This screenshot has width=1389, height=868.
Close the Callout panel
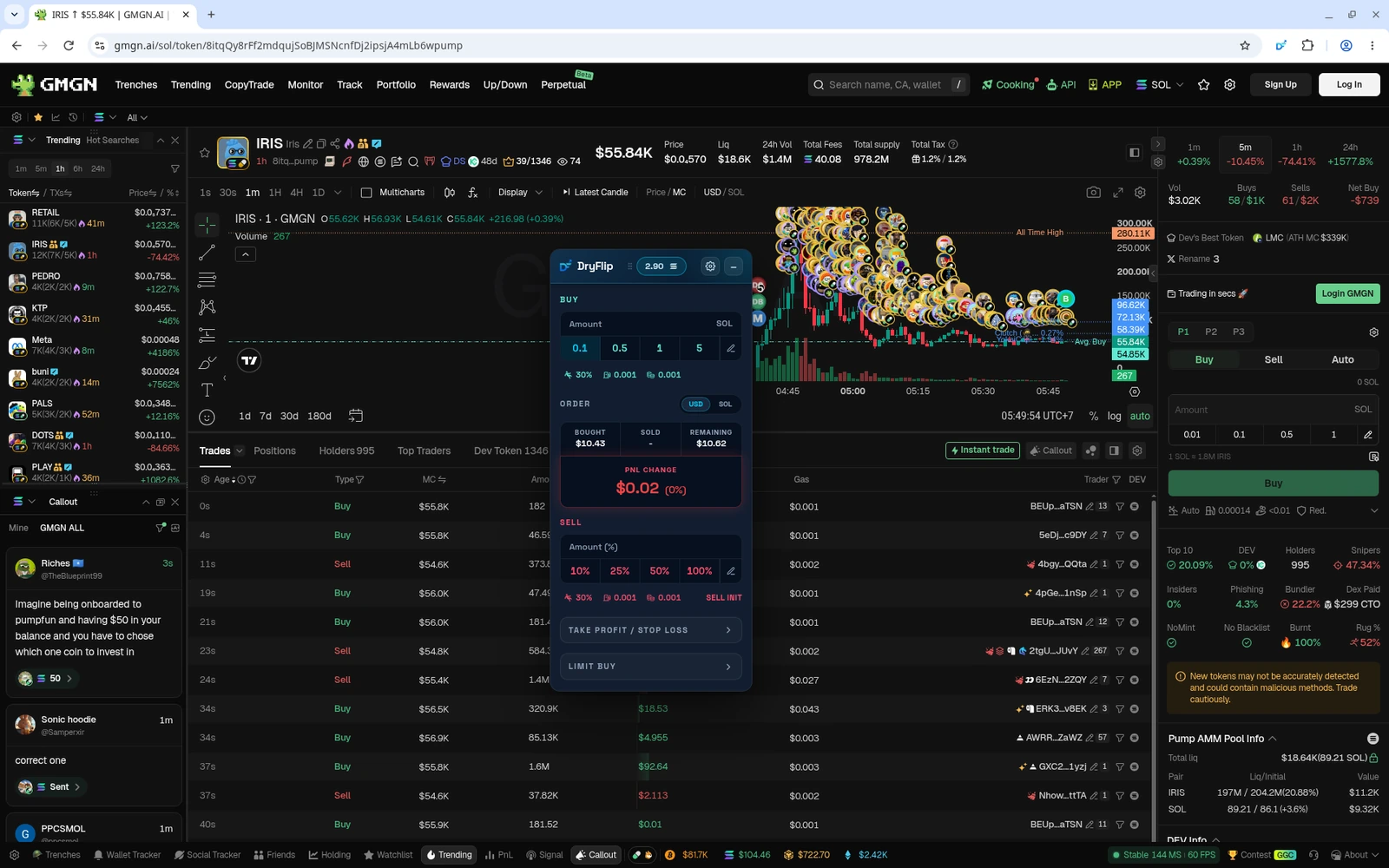(x=175, y=502)
